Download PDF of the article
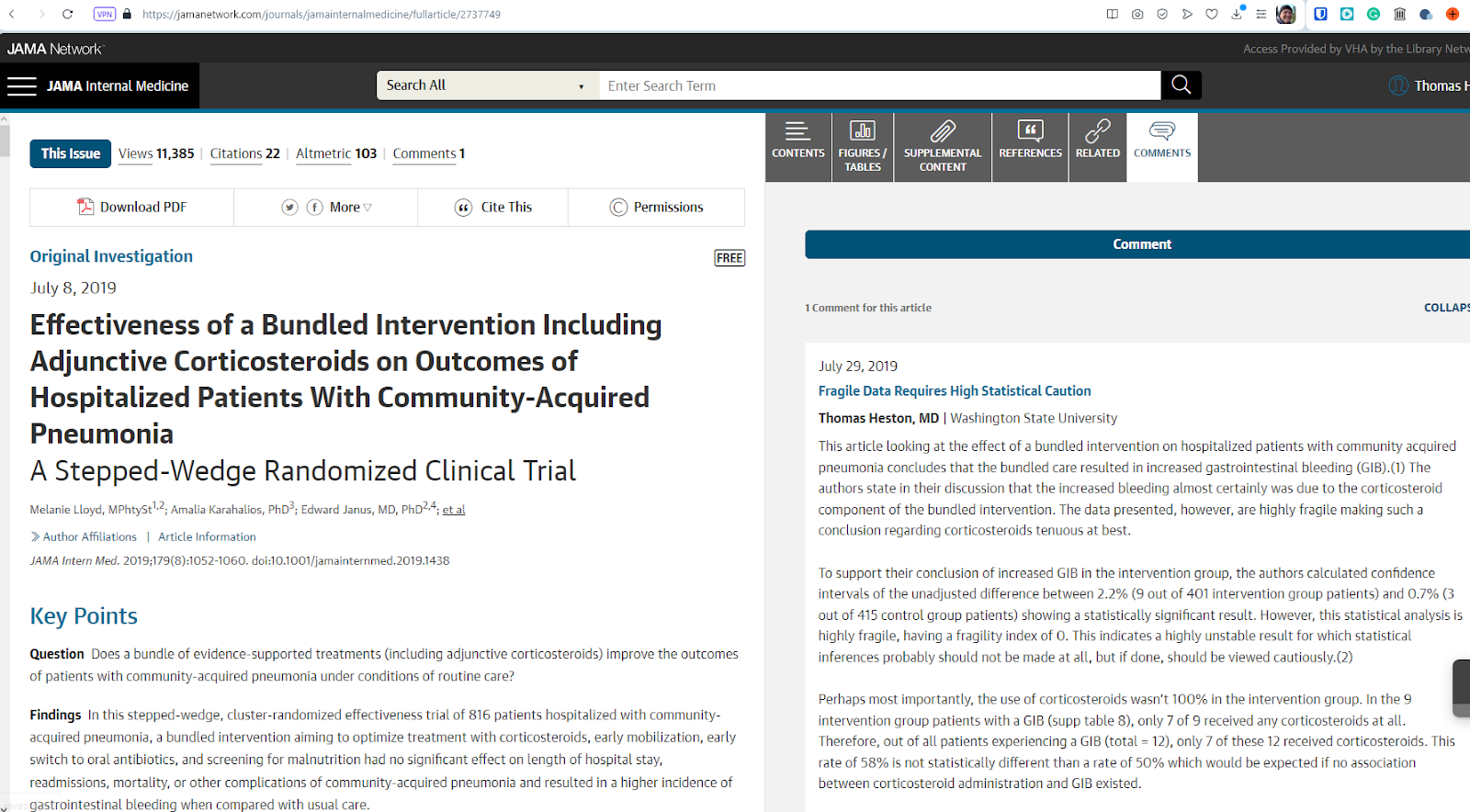1470x812 pixels. click(132, 208)
